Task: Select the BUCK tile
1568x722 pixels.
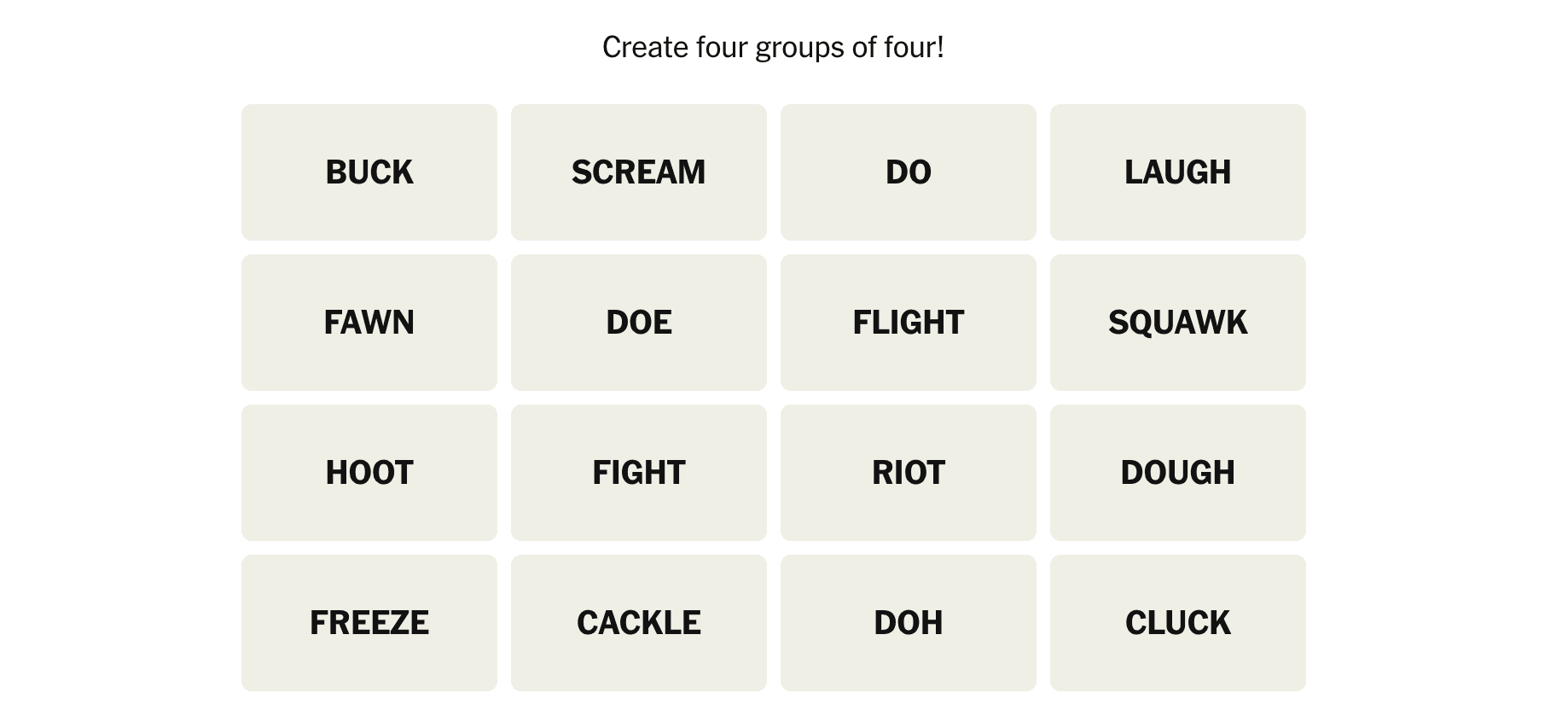Action: (369, 172)
